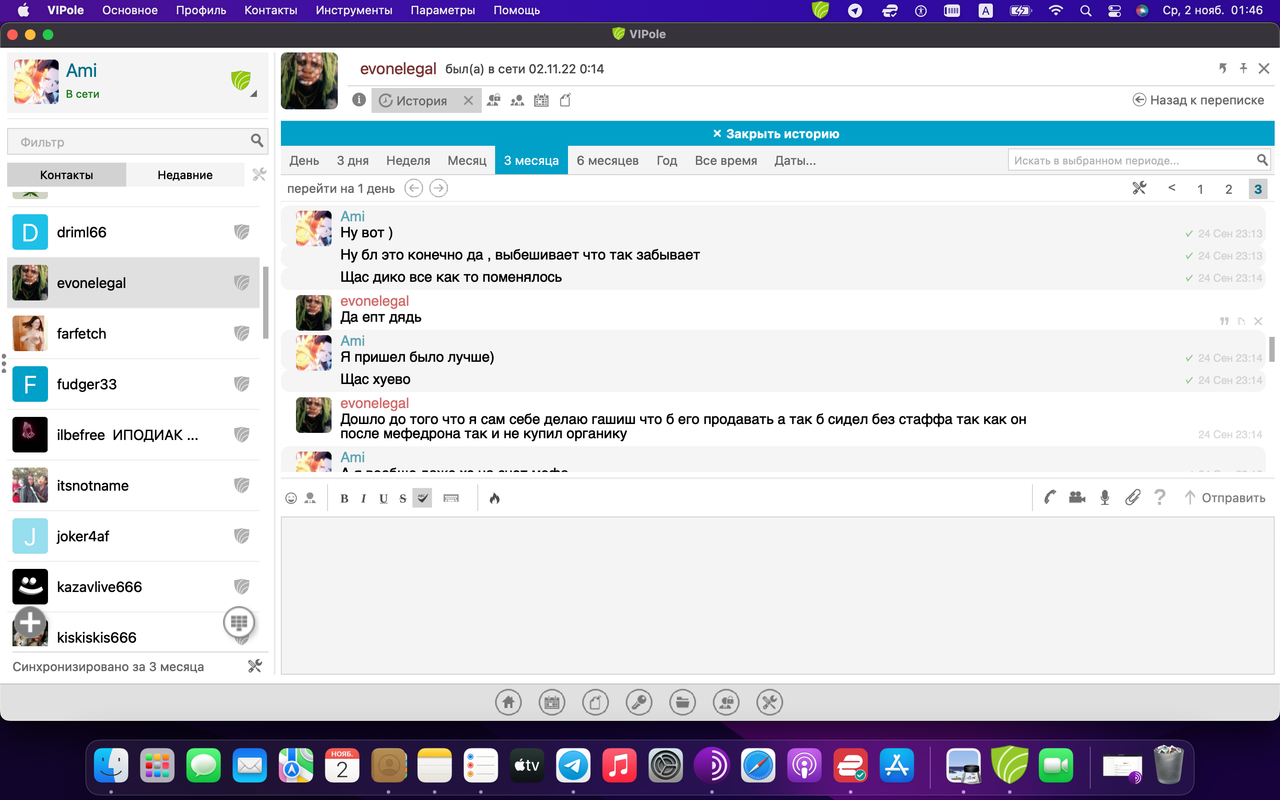This screenshot has height=800, width=1280.
Task: Select the 3 дня period tab
Action: click(352, 160)
